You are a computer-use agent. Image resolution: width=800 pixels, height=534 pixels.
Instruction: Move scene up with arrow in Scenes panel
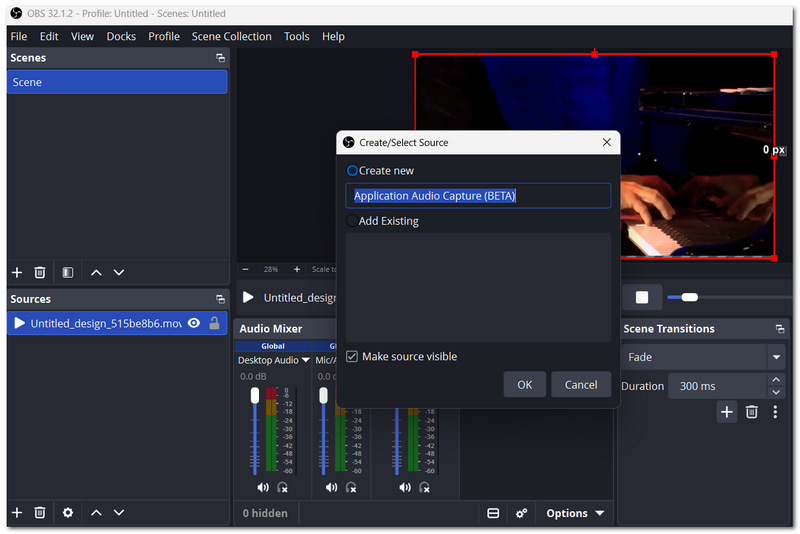96,272
